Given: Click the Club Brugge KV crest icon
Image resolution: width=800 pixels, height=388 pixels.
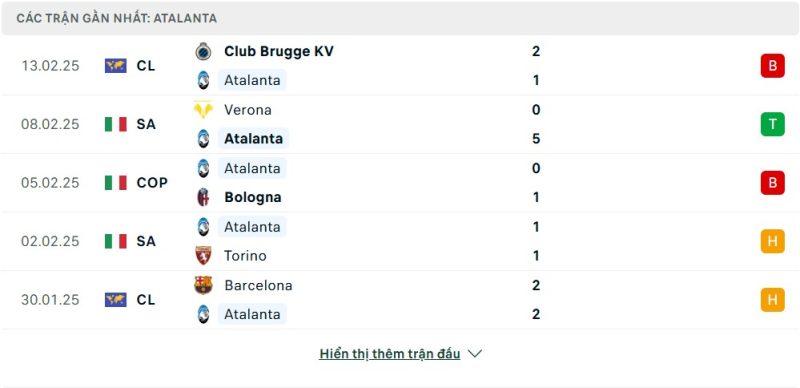Looking at the screenshot, I should (203, 51).
